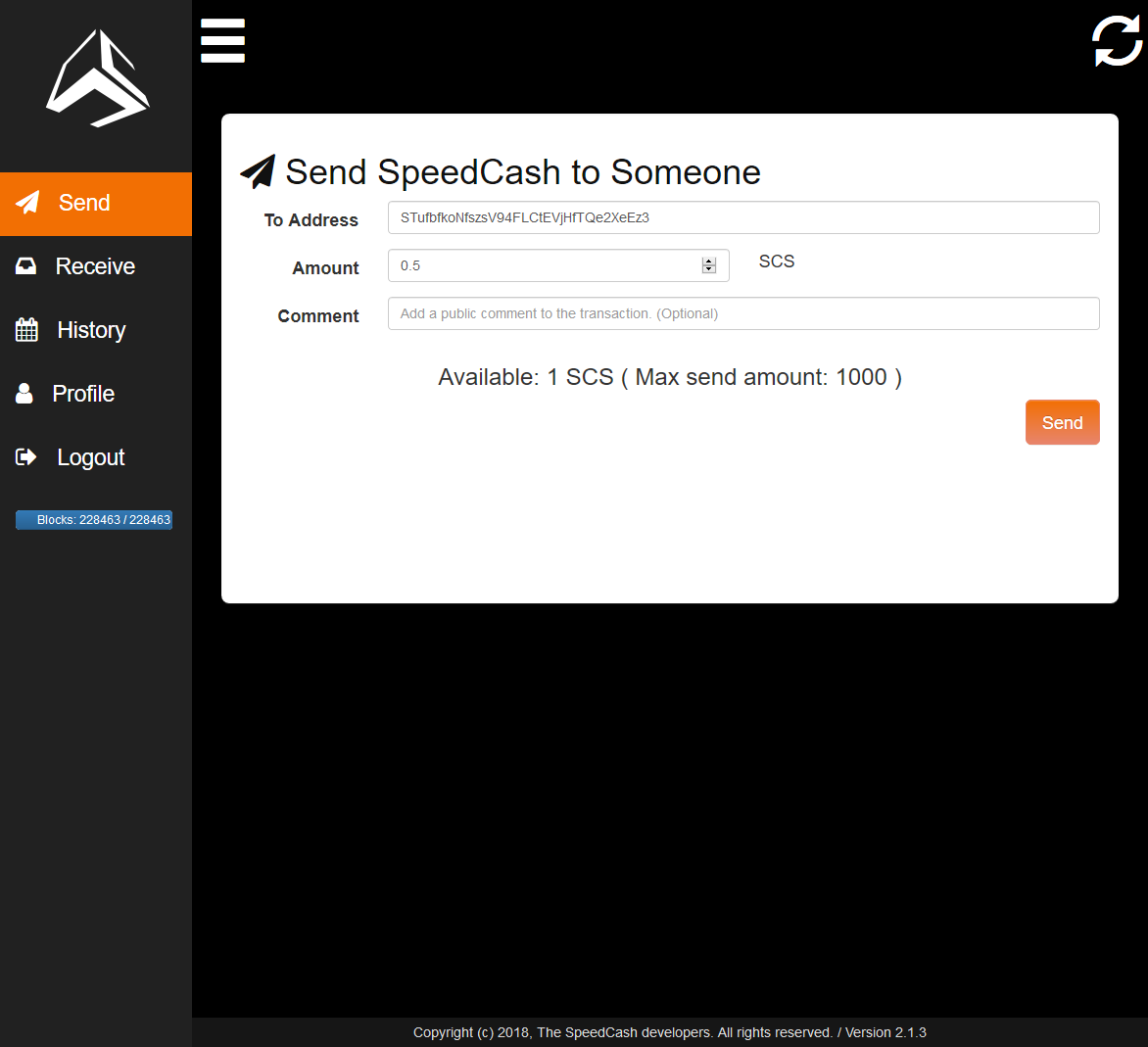Click the 'Amount' label
1148x1047 pixels.
(x=326, y=268)
